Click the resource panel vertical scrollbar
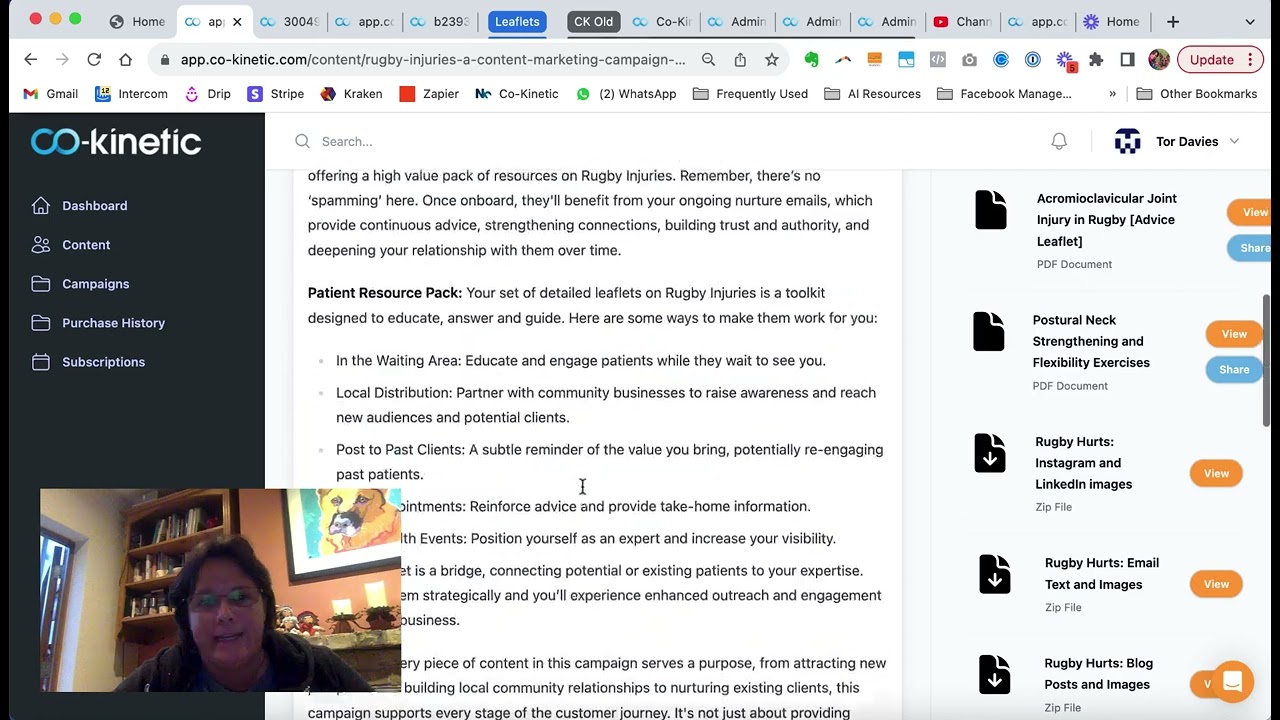Image resolution: width=1280 pixels, height=720 pixels. point(1268,362)
